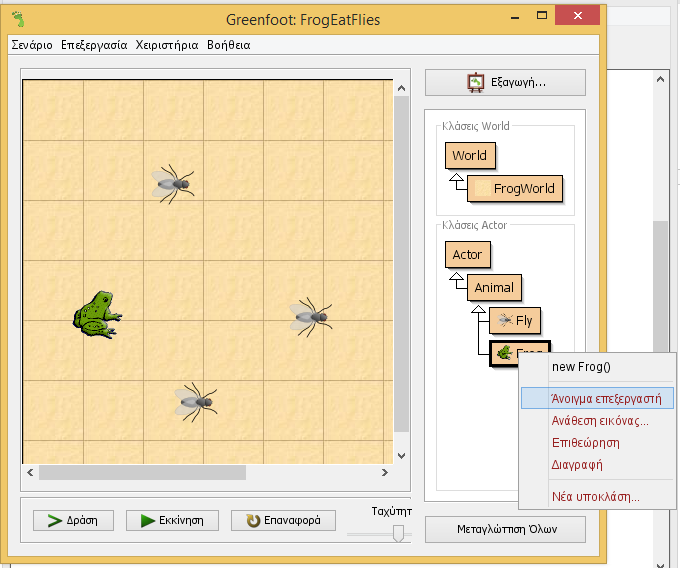Viewport: 680px width, 568px height.
Task: Click the Εξαγωγή... export button
Action: tap(505, 82)
